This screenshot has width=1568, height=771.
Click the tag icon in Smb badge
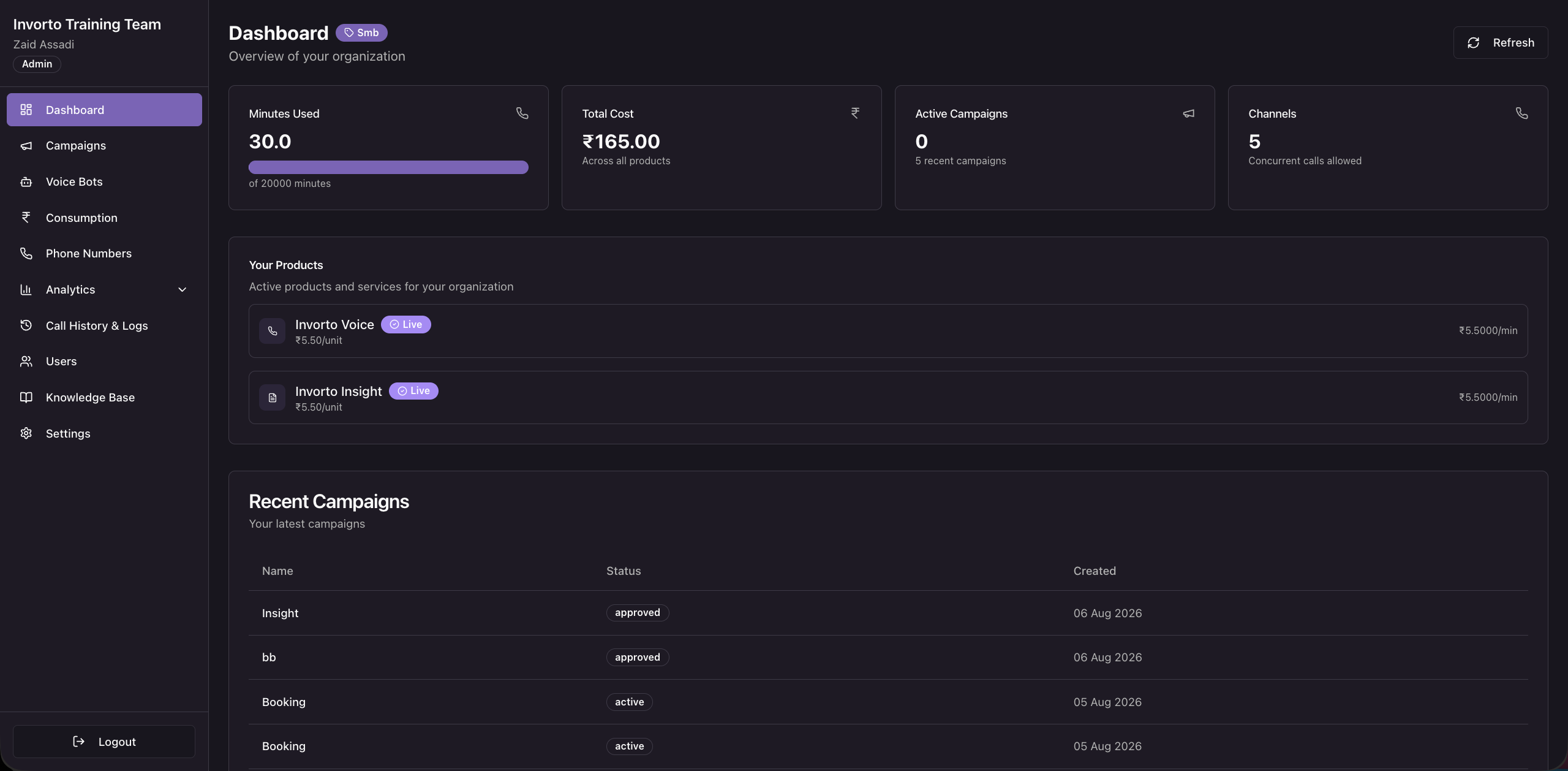click(x=349, y=32)
